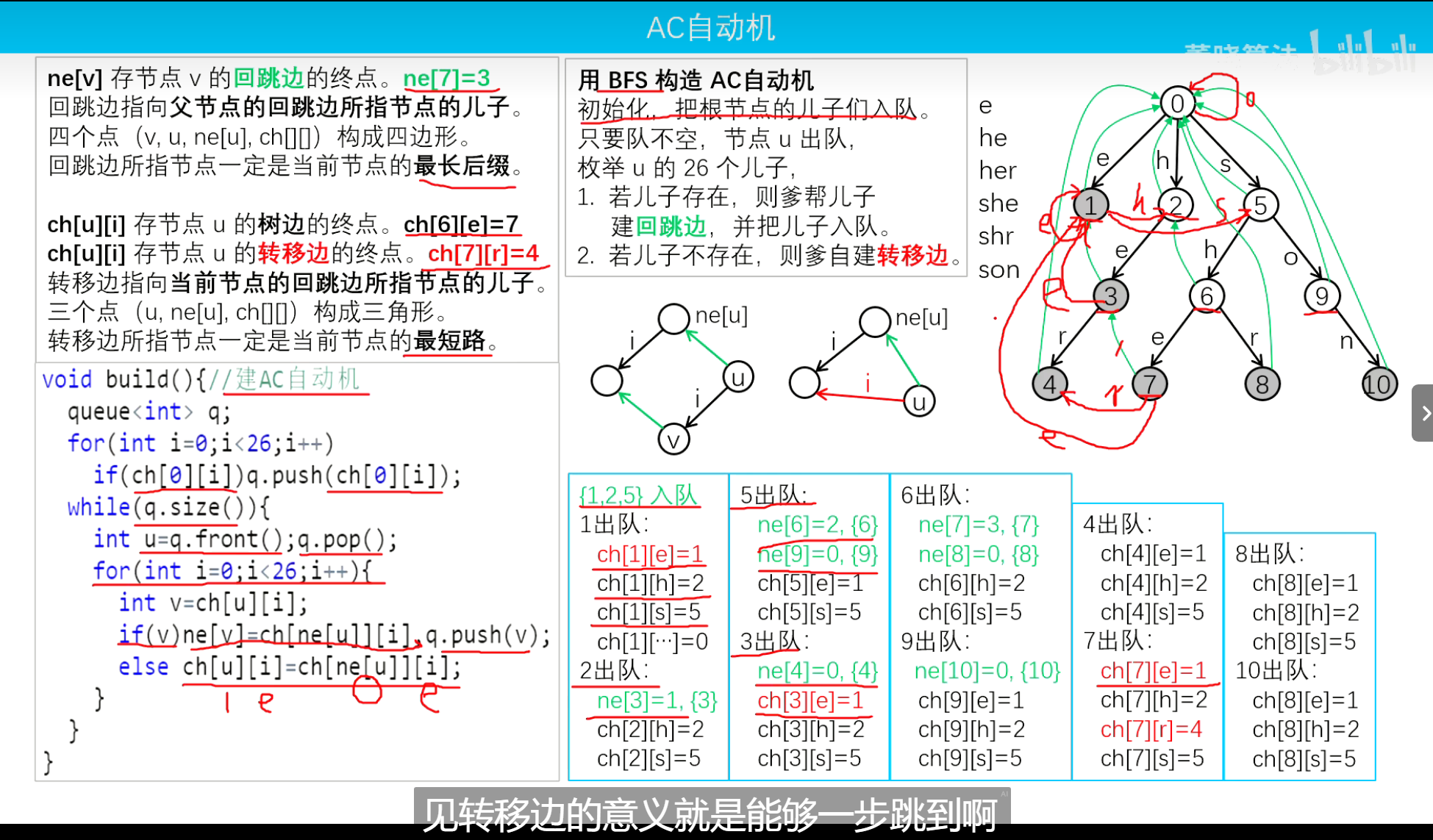Expand the right-edge panel arrow

point(1425,412)
